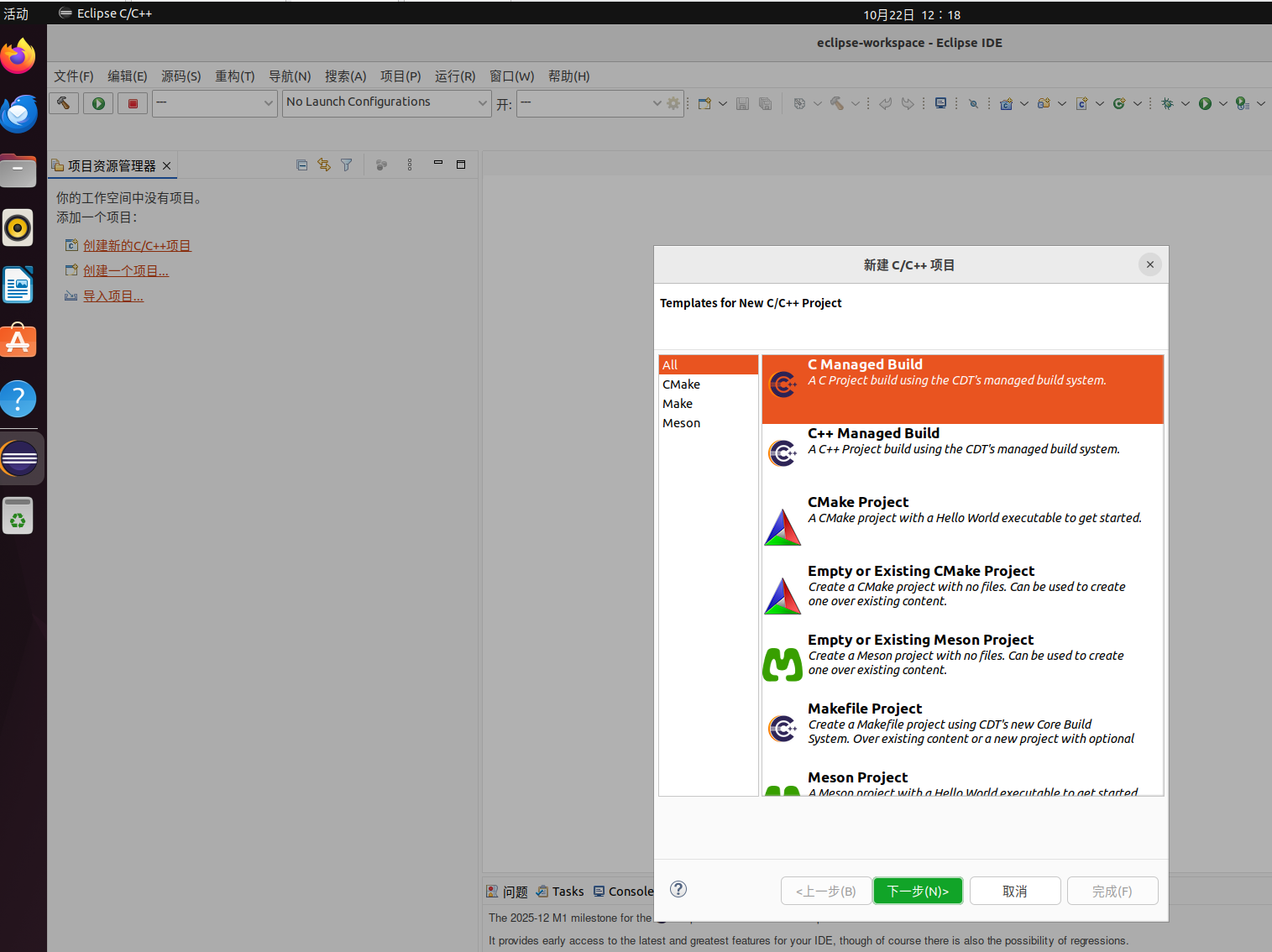Click the 取消 button
The width and height of the screenshot is (1272, 952).
[x=1015, y=891]
